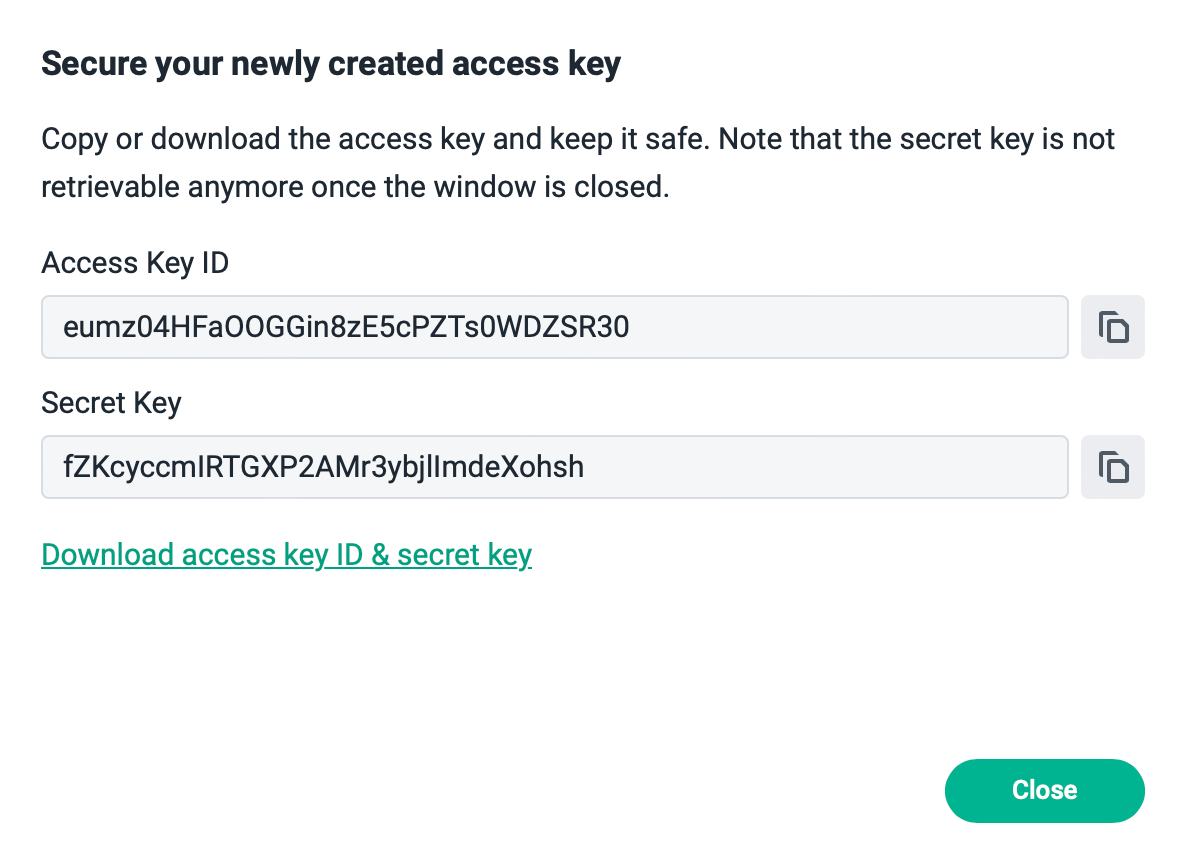
Task: Download access key ID & secret key
Action: 287,555
